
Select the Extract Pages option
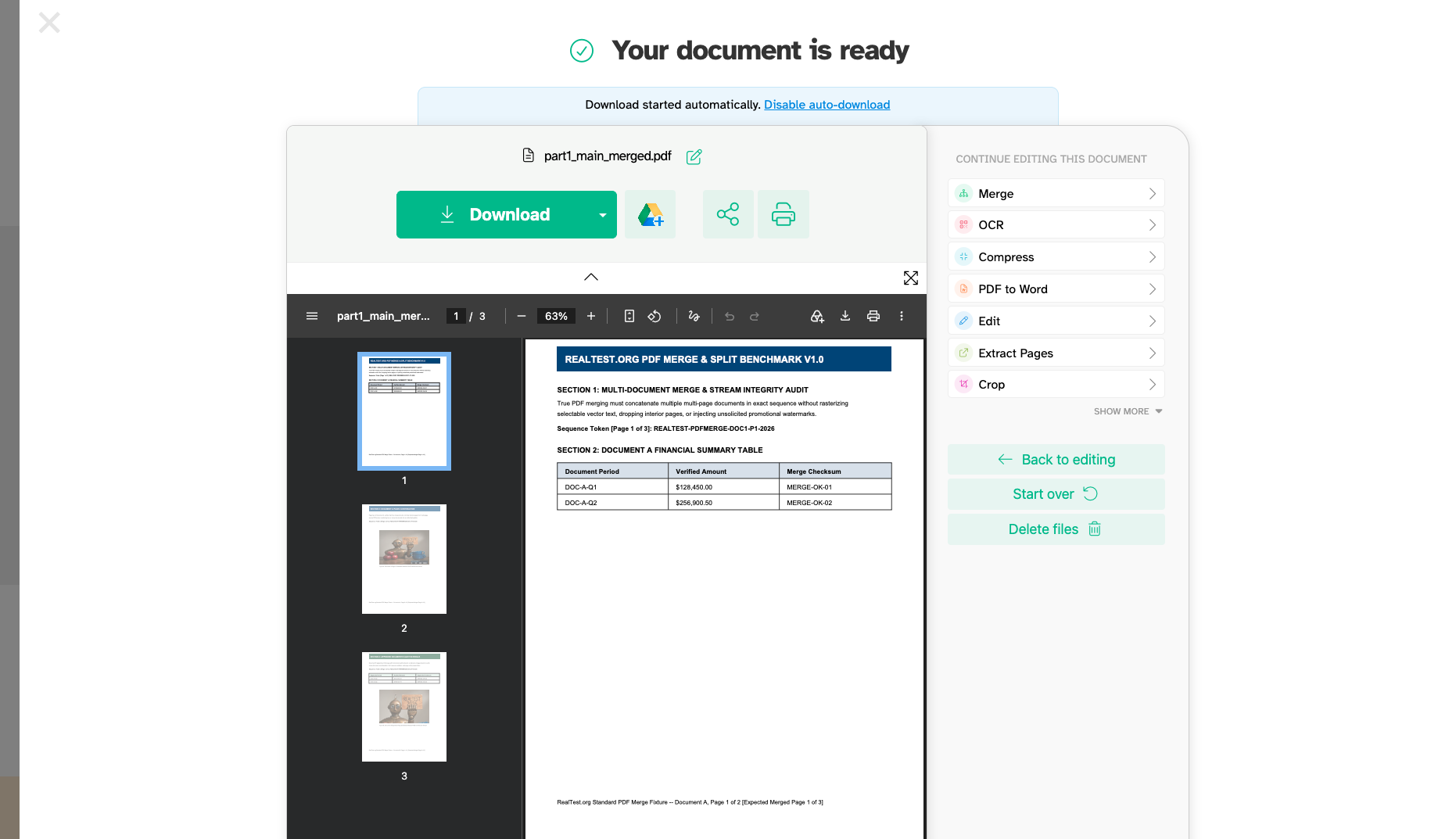[x=1056, y=353]
